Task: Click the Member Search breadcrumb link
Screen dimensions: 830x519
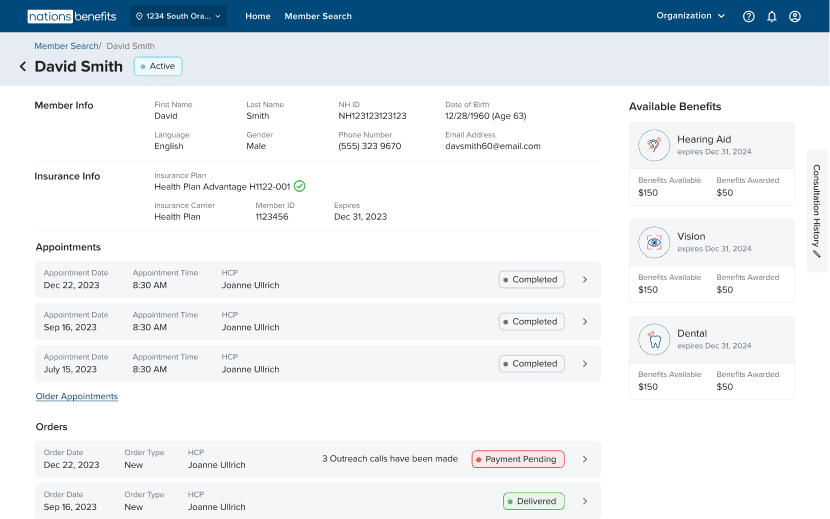Action: click(x=66, y=46)
